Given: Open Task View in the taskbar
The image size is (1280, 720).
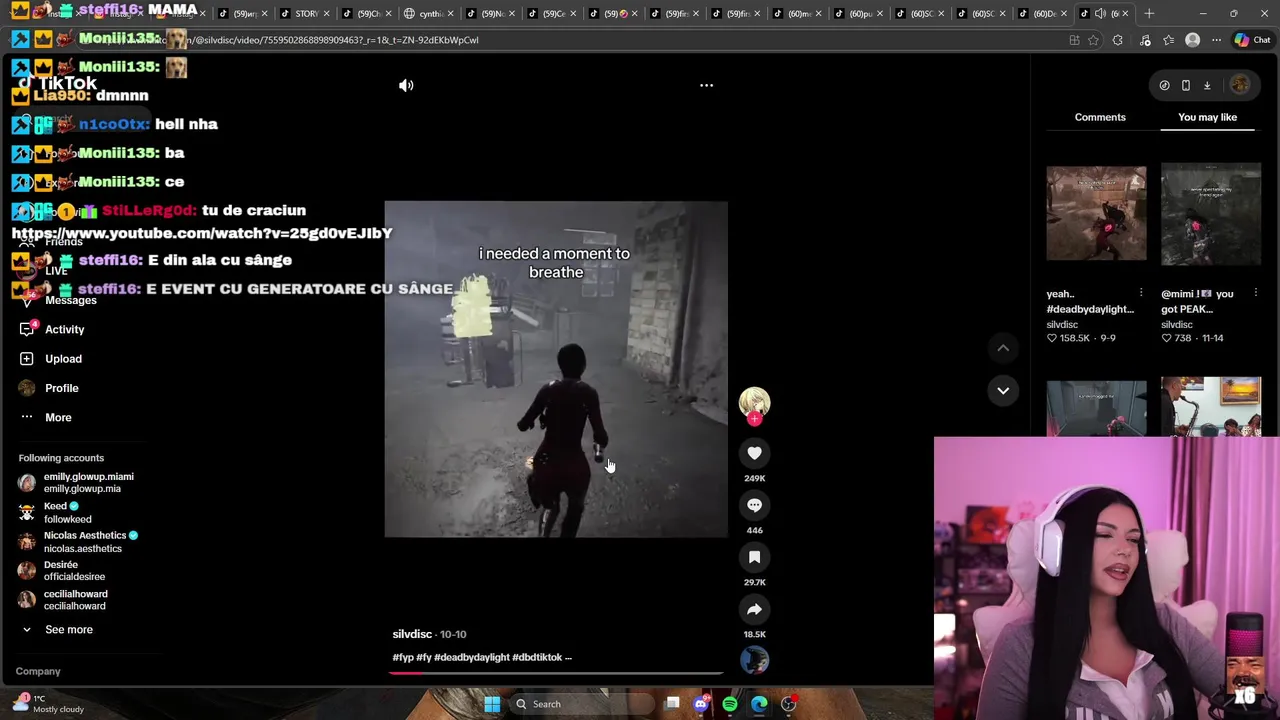Looking at the screenshot, I should (x=672, y=704).
